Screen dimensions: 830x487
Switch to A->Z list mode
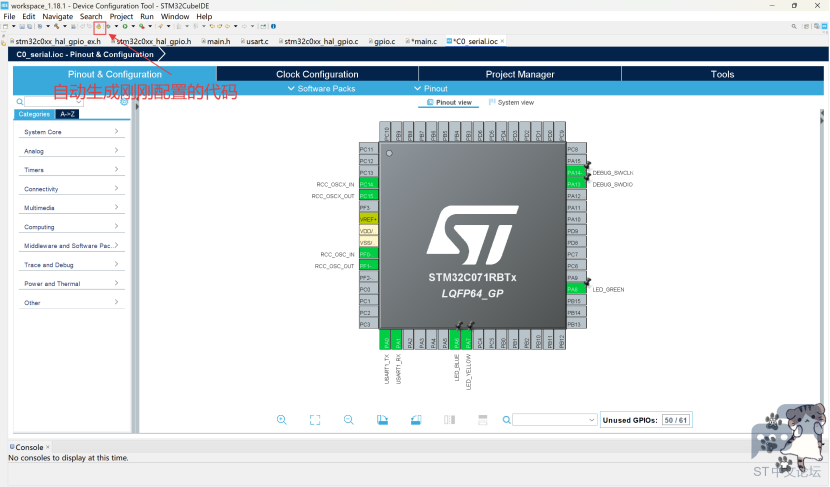pos(67,114)
